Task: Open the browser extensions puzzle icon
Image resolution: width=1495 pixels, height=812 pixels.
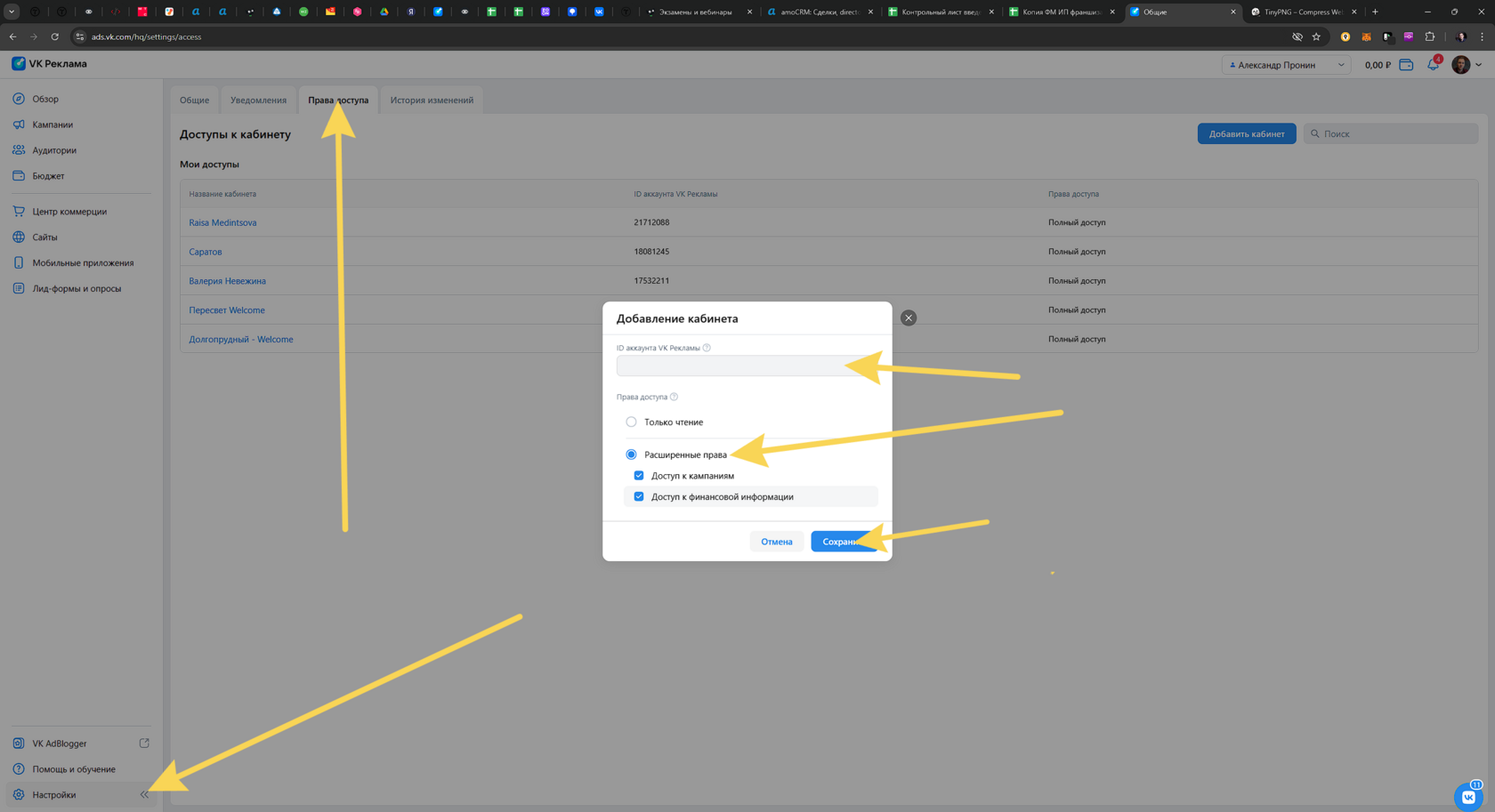Action: (1430, 36)
